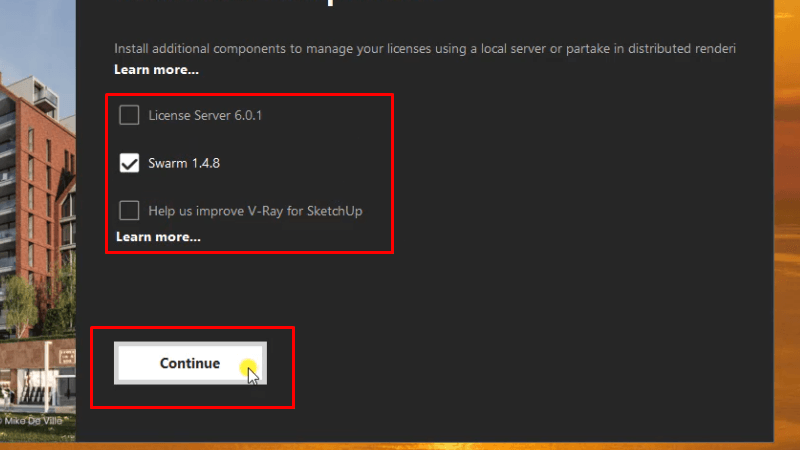Tick the Help us improve V-Ray checkbox
Viewport: 800px width, 450px height.
129,210
